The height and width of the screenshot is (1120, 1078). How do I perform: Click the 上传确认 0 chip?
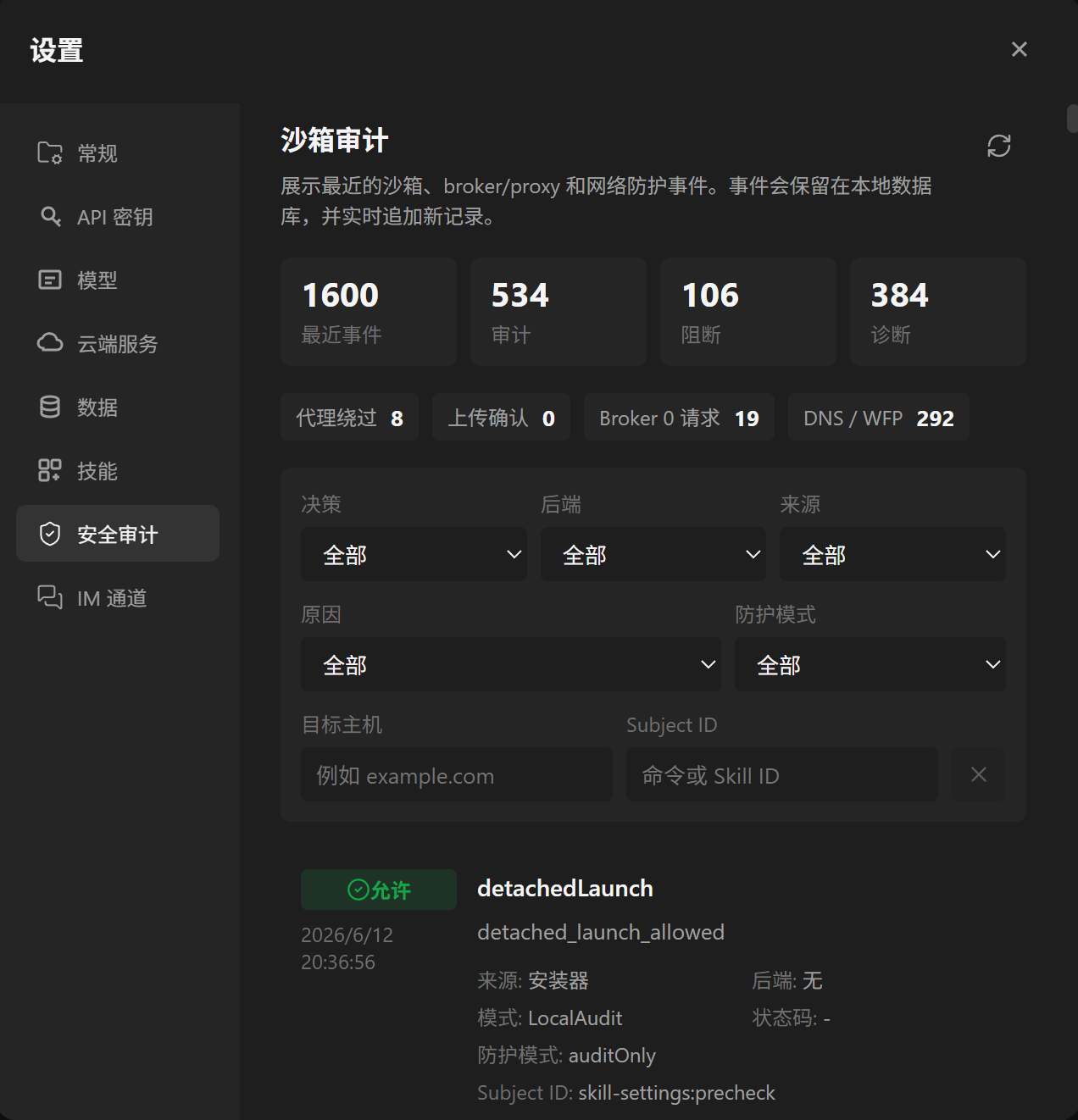click(501, 417)
